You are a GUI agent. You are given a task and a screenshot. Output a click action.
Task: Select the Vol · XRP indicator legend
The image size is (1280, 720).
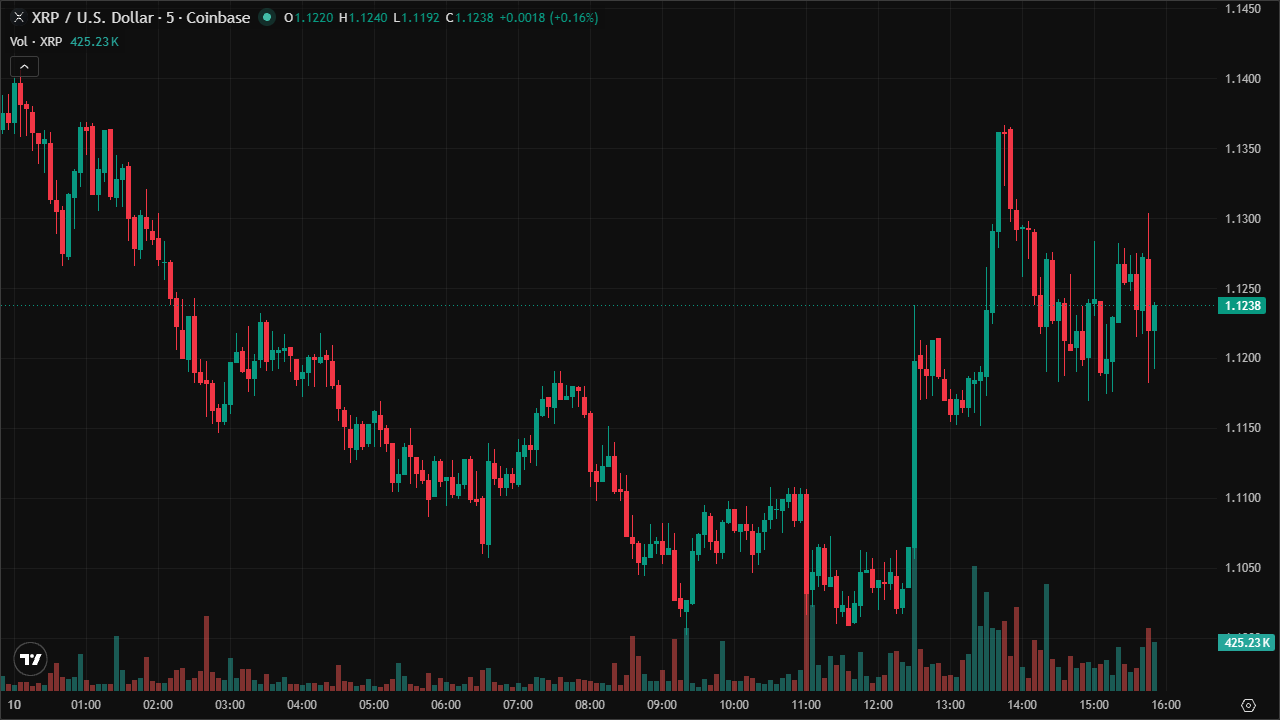pyautogui.click(x=36, y=41)
